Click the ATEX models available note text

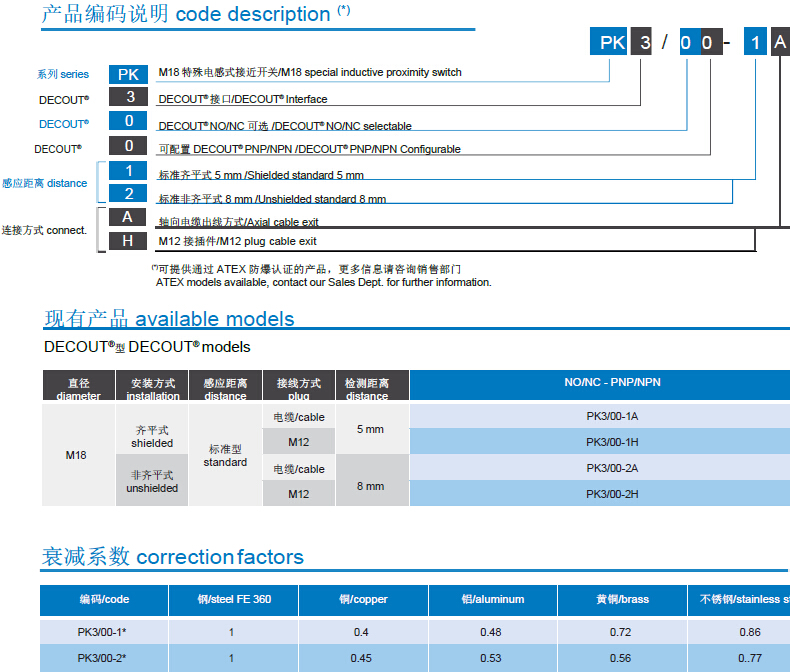(x=323, y=283)
